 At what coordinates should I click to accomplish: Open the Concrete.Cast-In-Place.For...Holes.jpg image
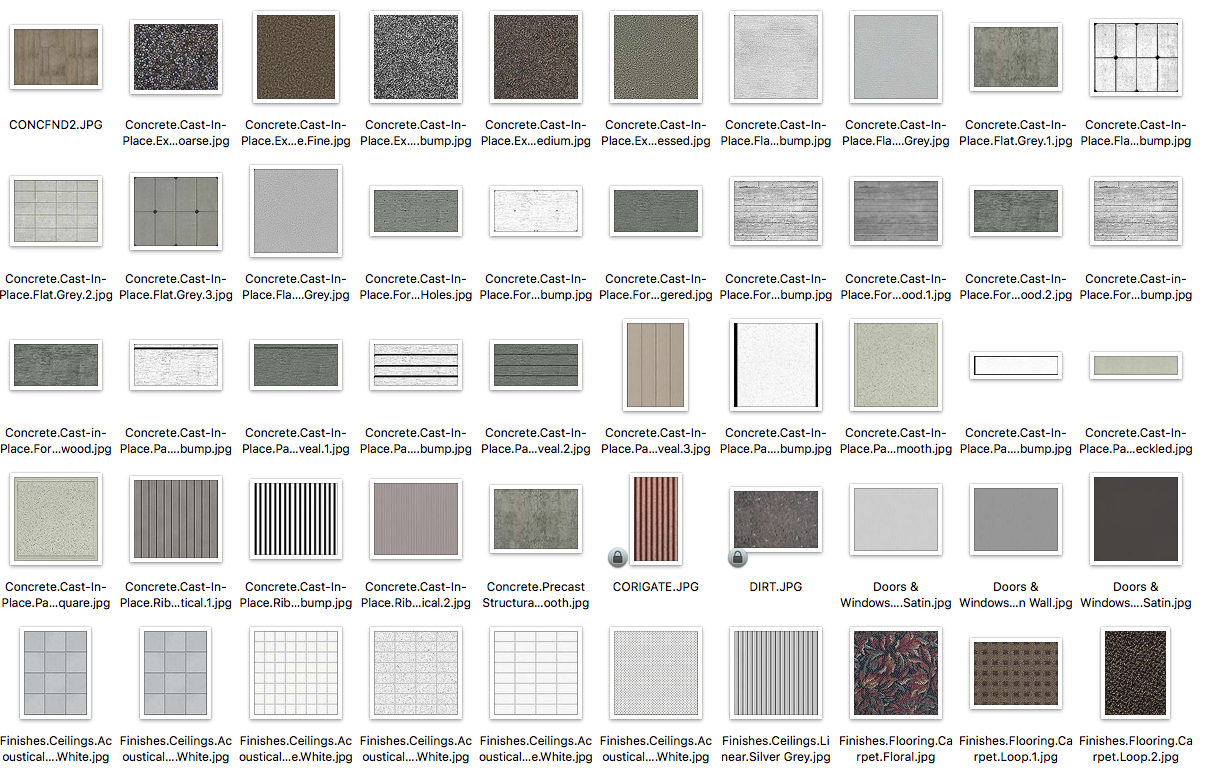click(x=416, y=211)
